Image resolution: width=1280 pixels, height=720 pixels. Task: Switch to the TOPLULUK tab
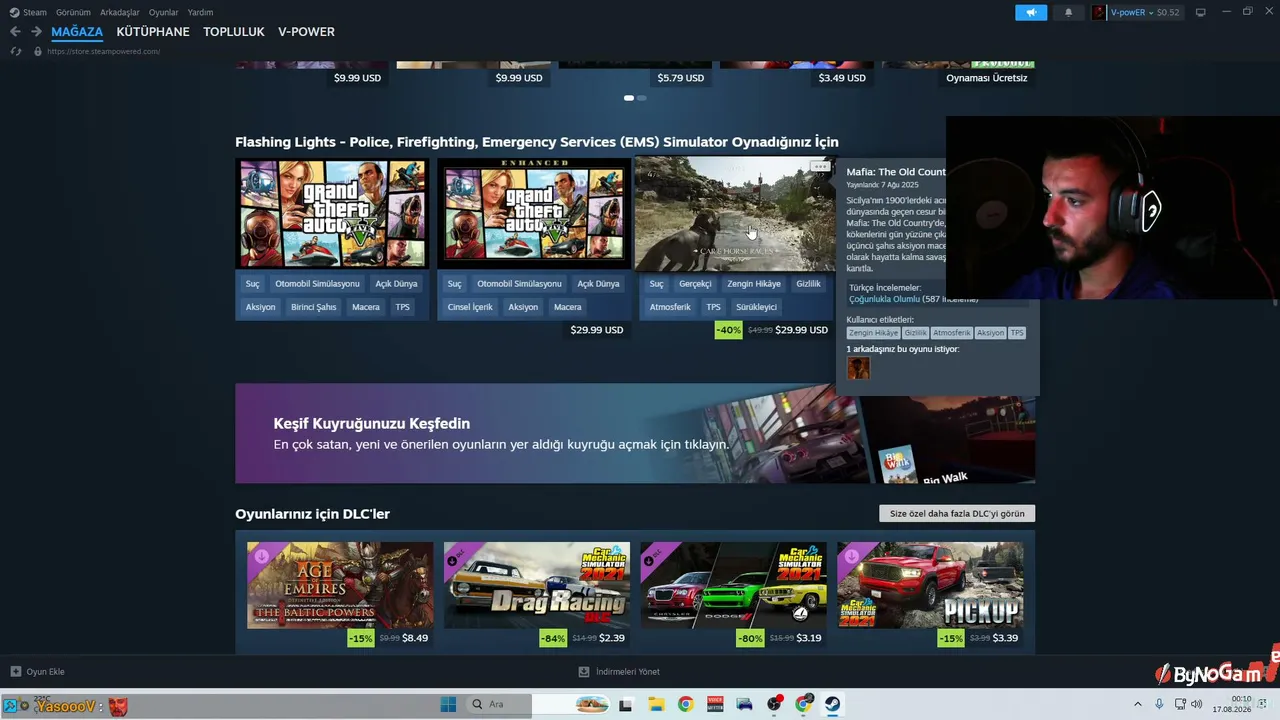point(234,32)
